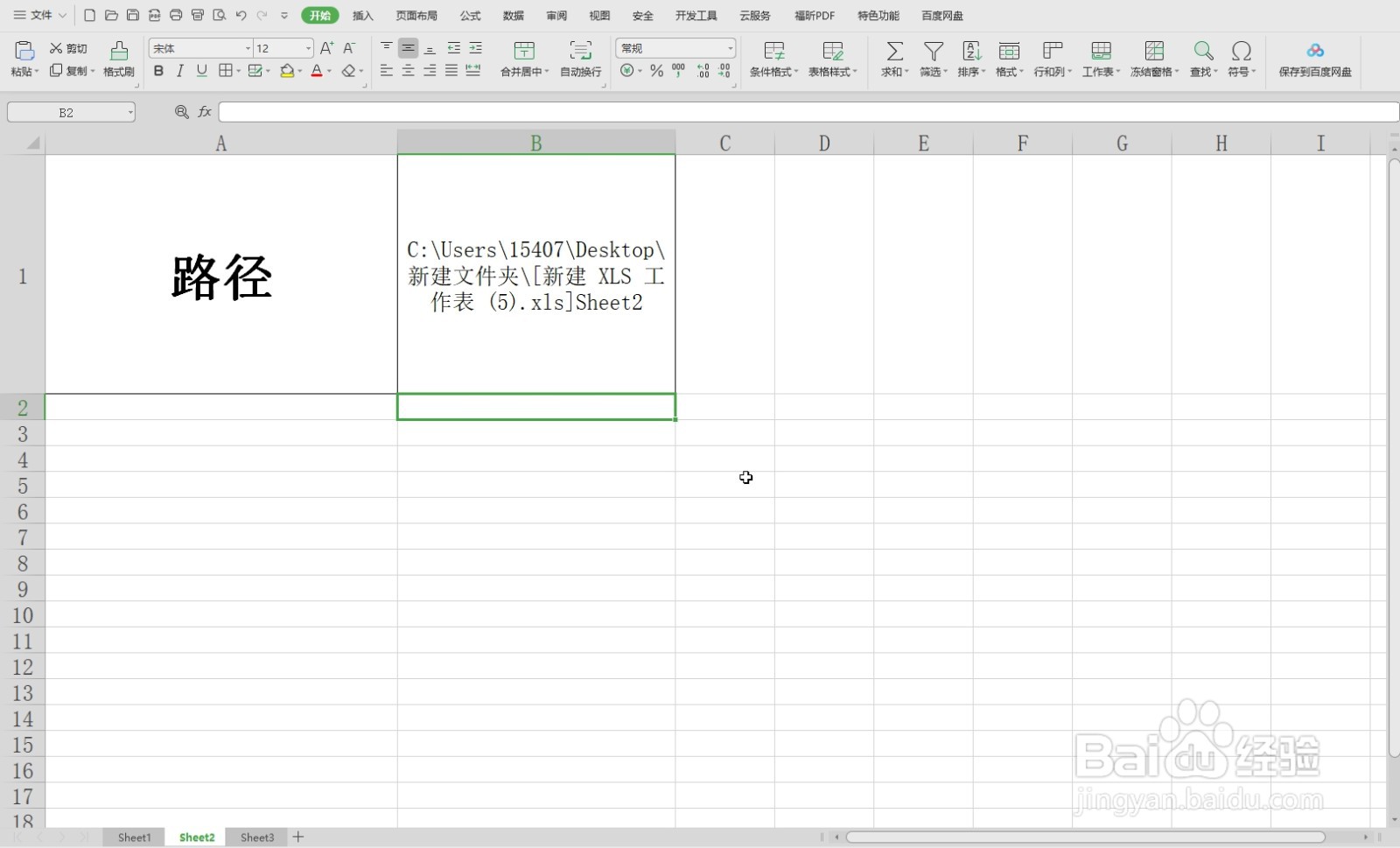The height and width of the screenshot is (848, 1400).
Task: Add a new sheet with plus button
Action: [298, 837]
